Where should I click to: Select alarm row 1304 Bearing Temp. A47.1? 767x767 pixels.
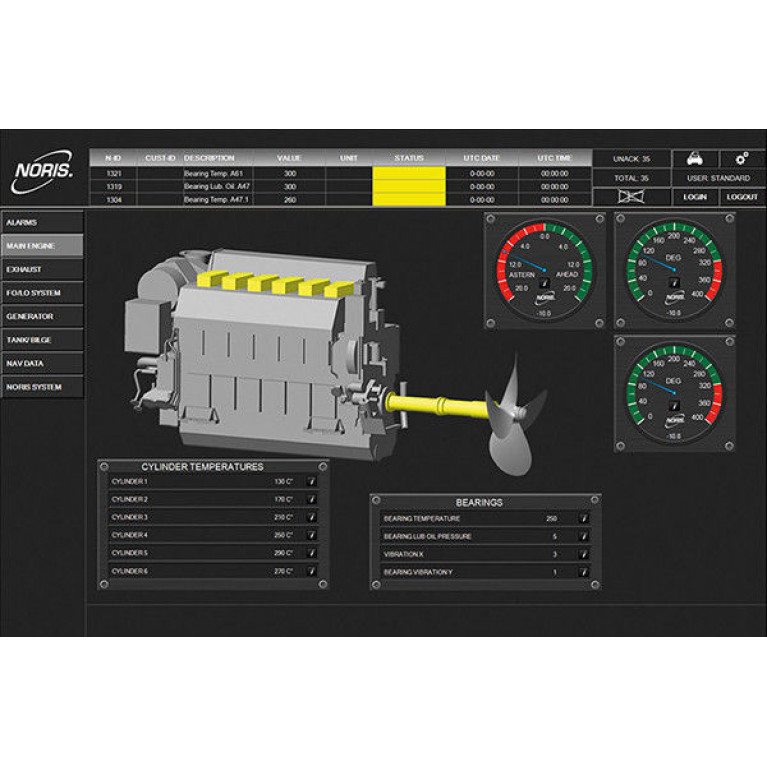(x=213, y=199)
